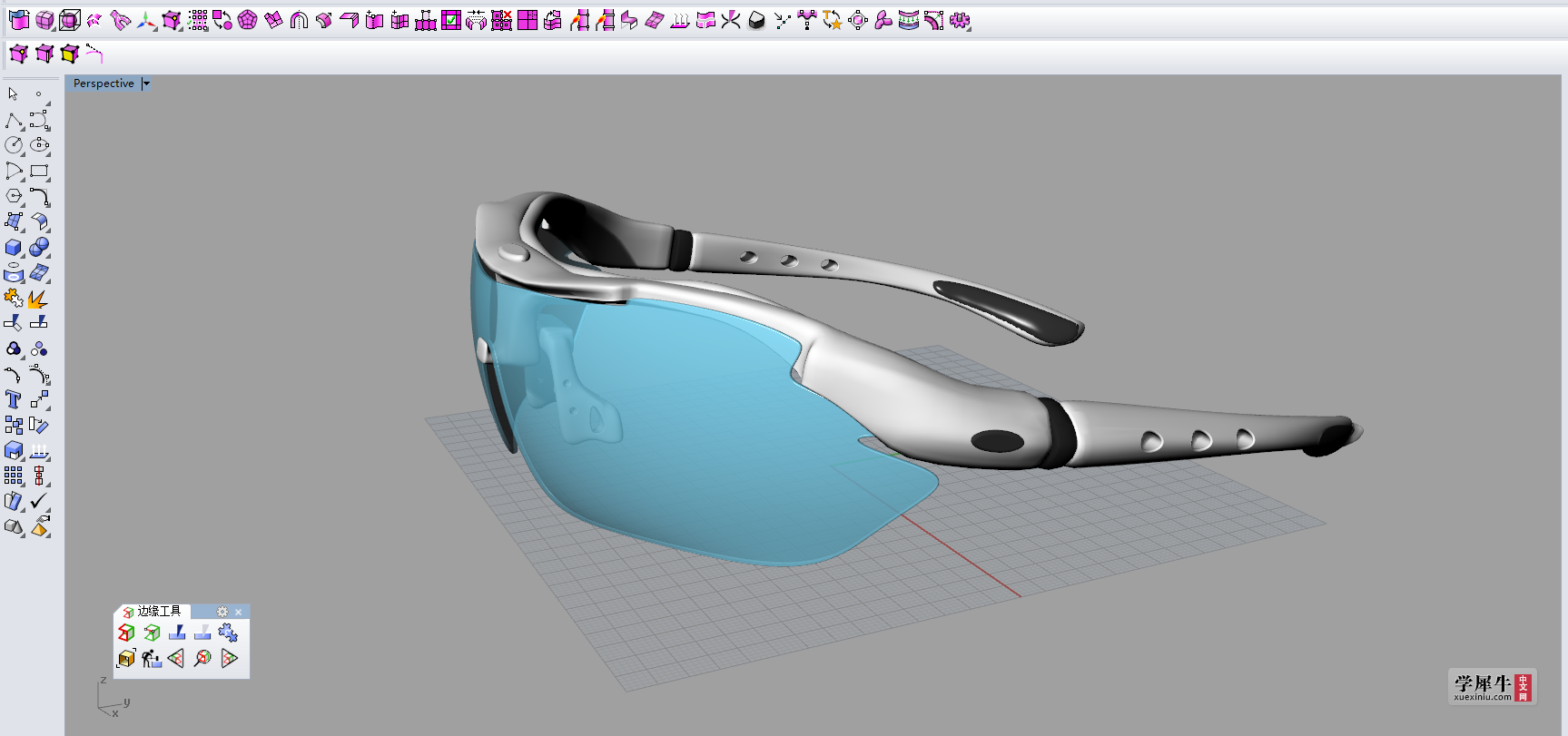Click the pink curve icon in second toolbar row

94,54
